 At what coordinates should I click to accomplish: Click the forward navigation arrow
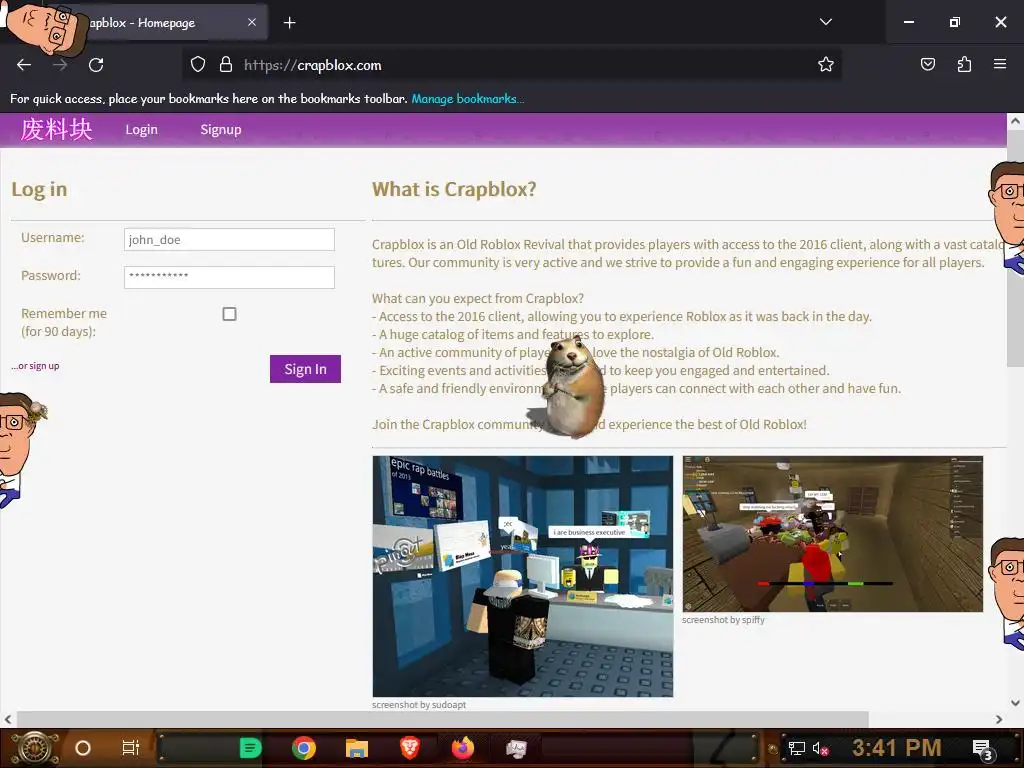[60, 65]
